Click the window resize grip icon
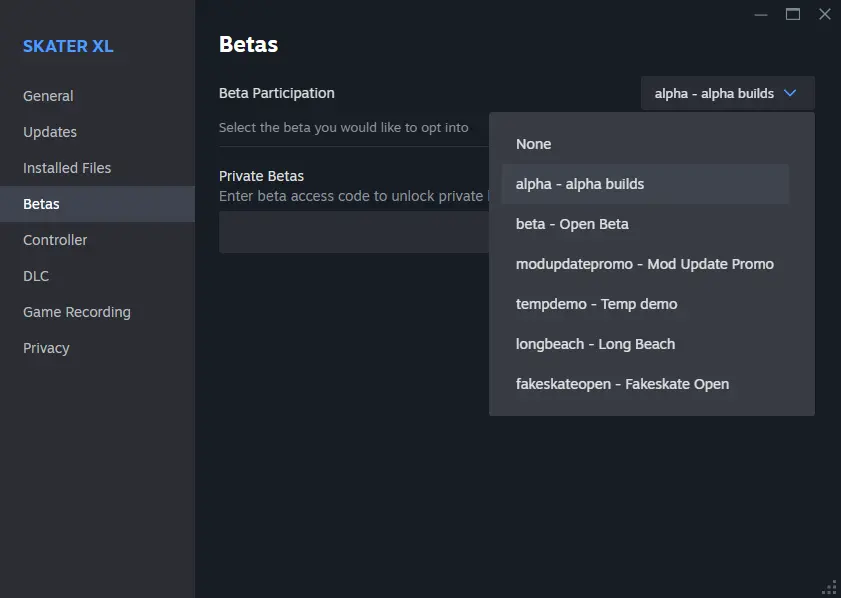 830,588
